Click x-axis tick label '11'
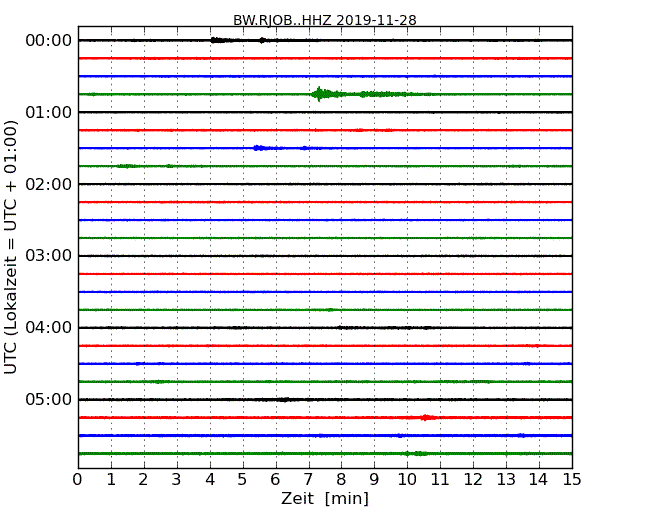The width and height of the screenshot is (650, 520). click(440, 479)
